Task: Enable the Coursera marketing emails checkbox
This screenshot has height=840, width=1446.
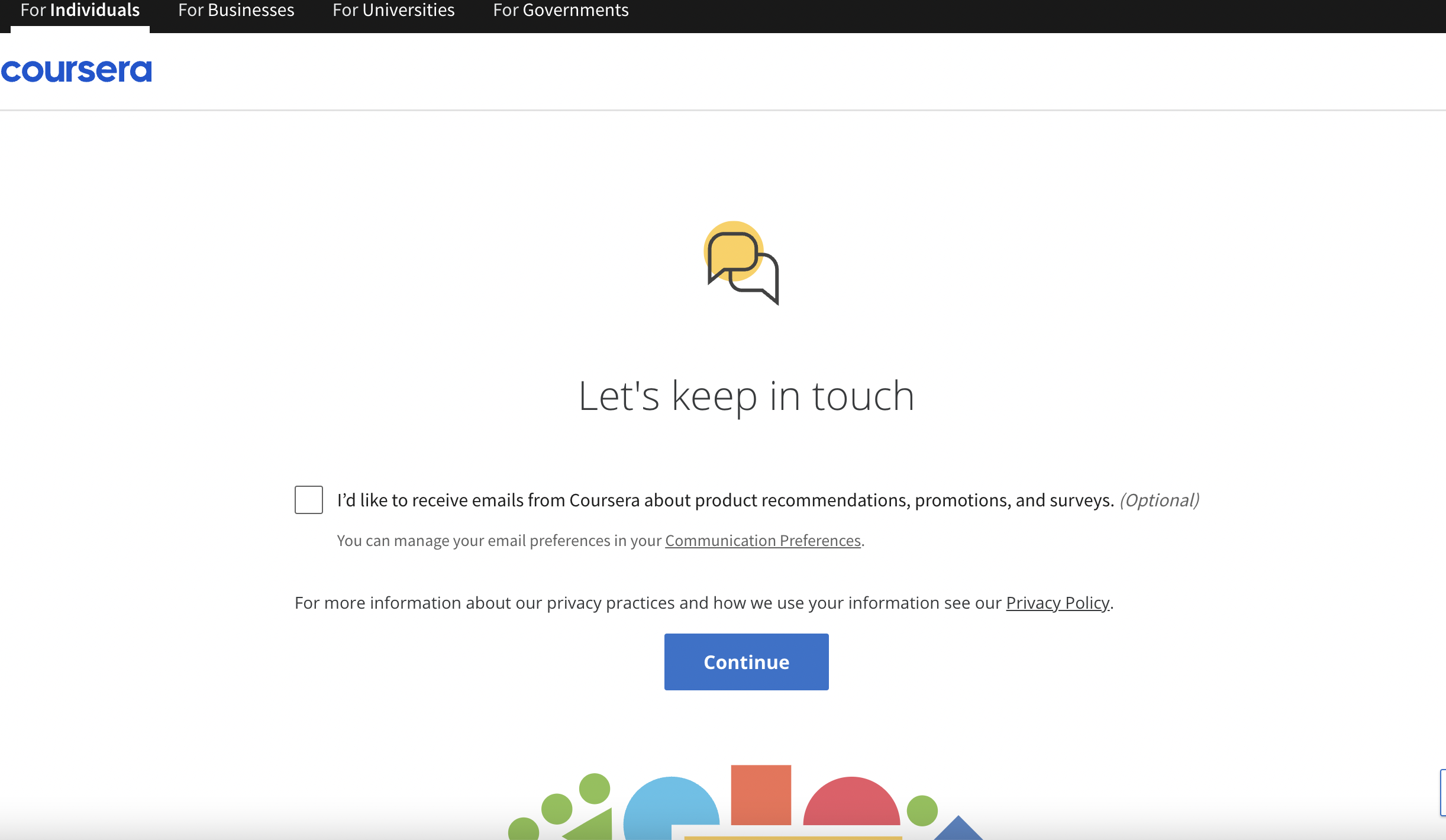Action: (x=309, y=500)
